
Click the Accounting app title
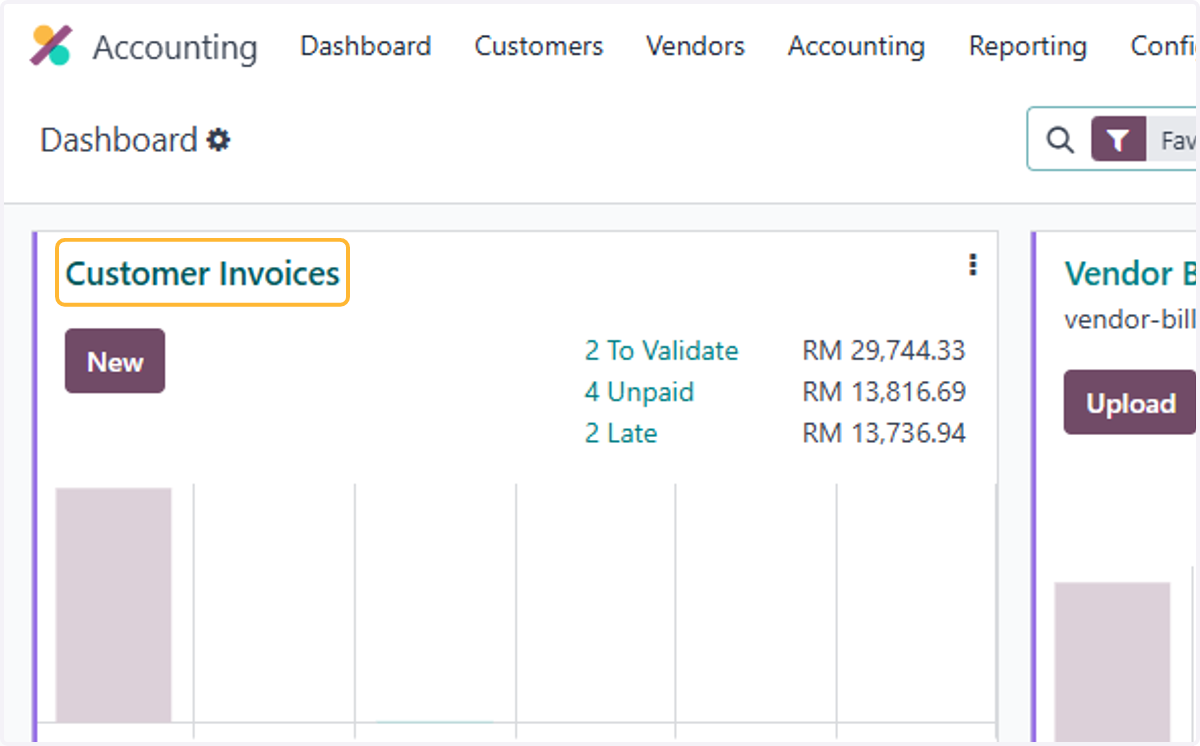tap(175, 47)
